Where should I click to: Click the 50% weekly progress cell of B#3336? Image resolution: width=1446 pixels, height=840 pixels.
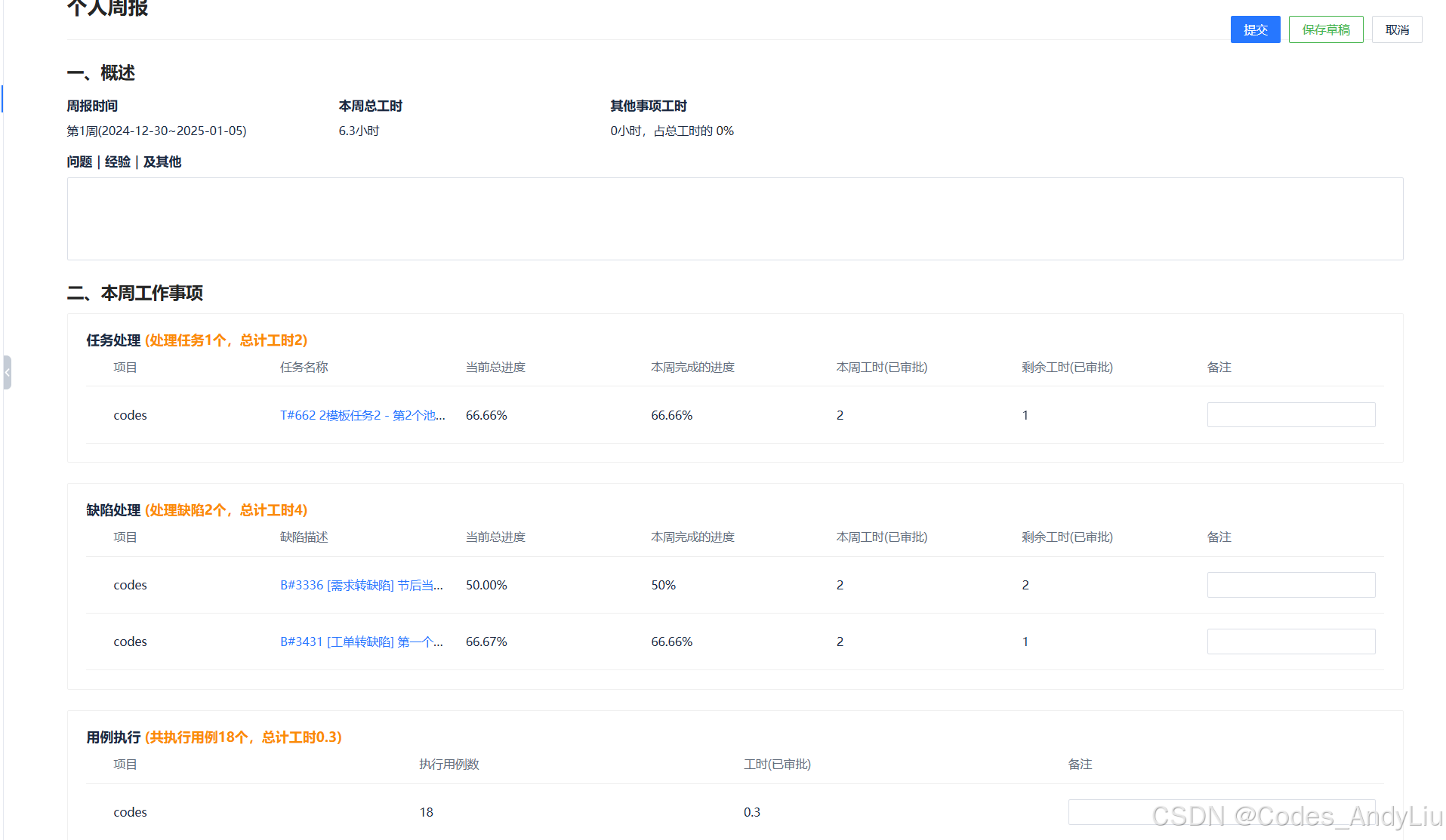point(663,585)
